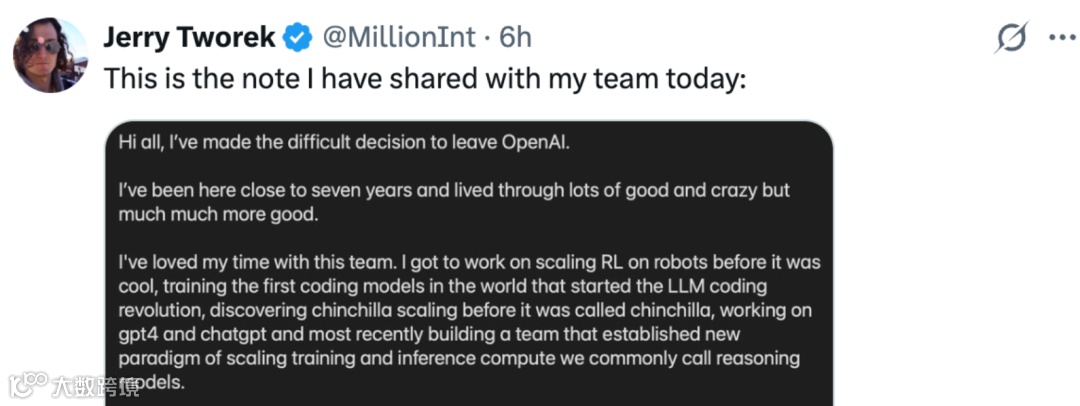This screenshot has width=1080, height=406.
Task: Open Jerry Tworek's profile avatar
Action: (x=49, y=55)
